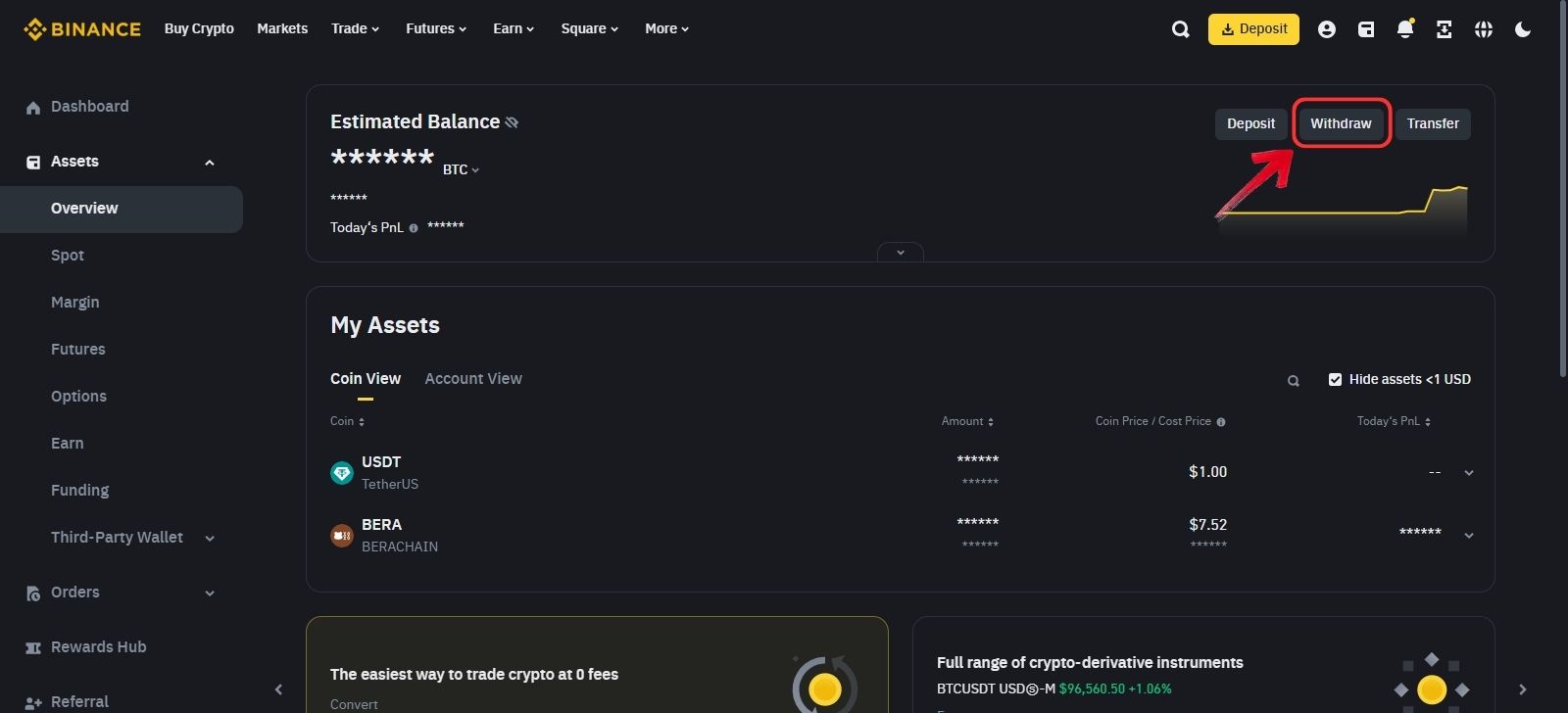The height and width of the screenshot is (713, 1568).
Task: Click BTCUSDT USD-M price text
Action: 1054,689
